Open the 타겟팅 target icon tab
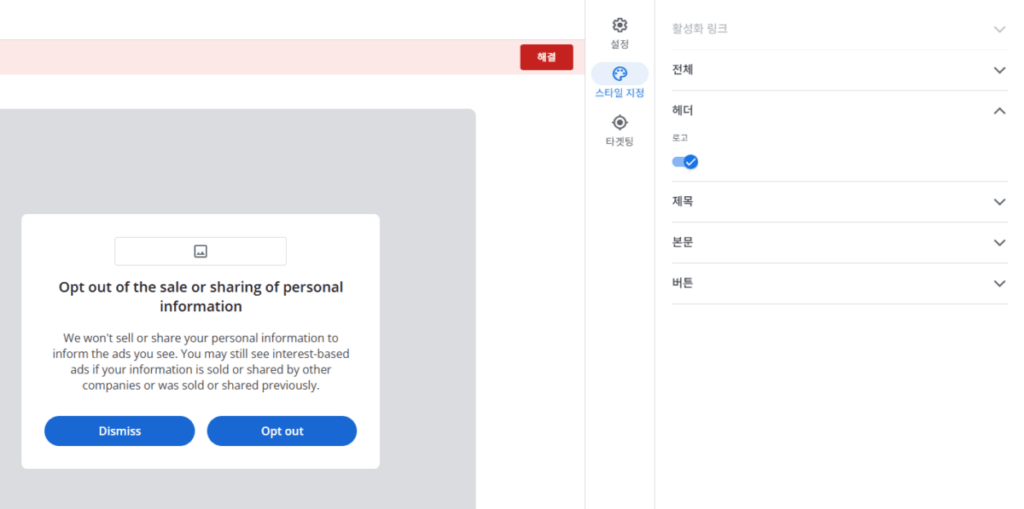This screenshot has width=1024, height=509. (619, 122)
